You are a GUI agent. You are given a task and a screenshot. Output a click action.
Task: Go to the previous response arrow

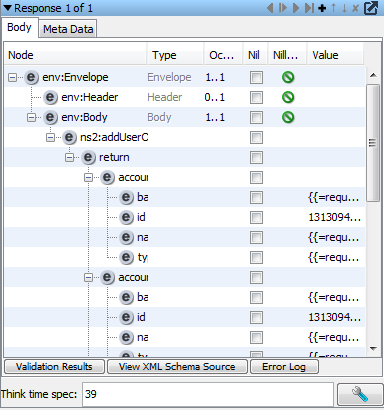pyautogui.click(x=270, y=8)
